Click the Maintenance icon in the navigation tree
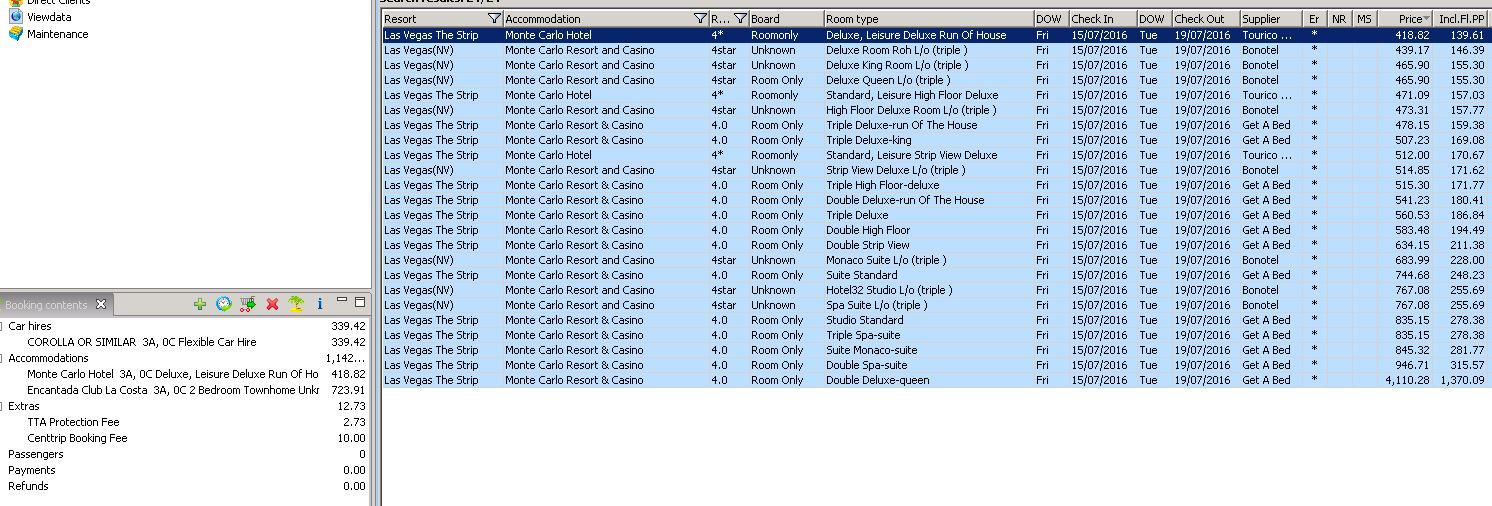This screenshot has width=1492, height=506. (15, 34)
